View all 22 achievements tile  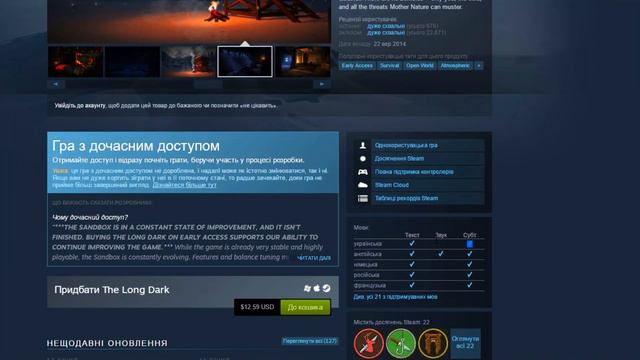pos(465,343)
